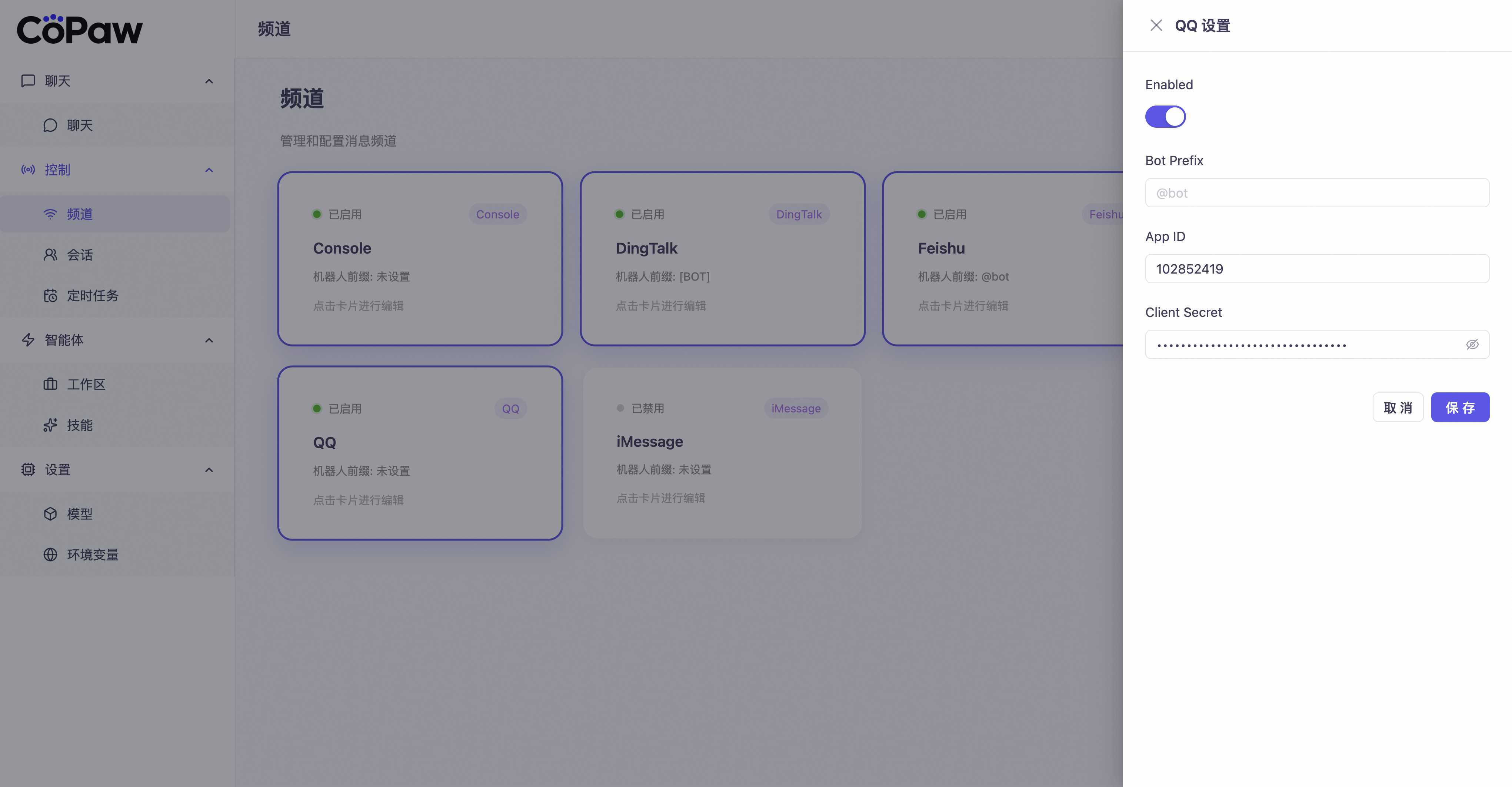Click the CoPaw logo
This screenshot has height=787, width=1512.
click(80, 29)
